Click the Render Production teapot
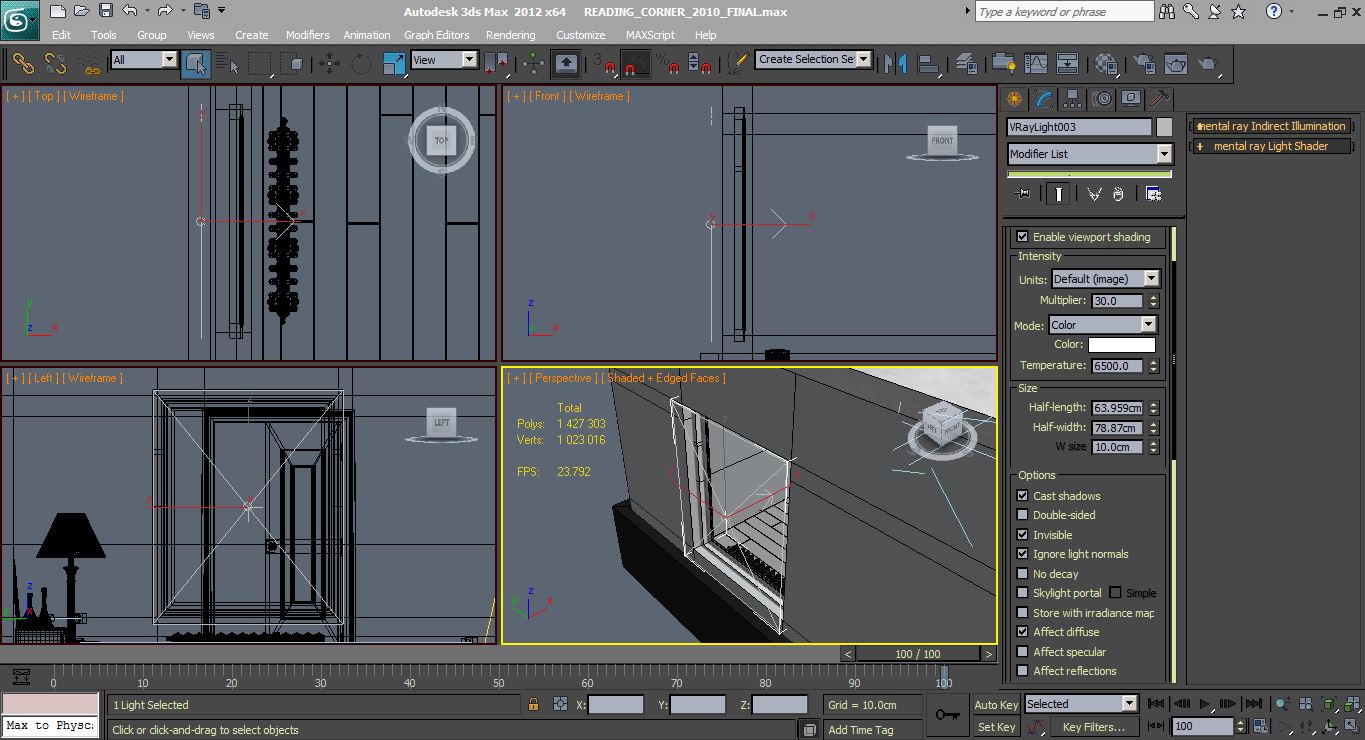This screenshot has width=1365, height=740. [x=1208, y=64]
